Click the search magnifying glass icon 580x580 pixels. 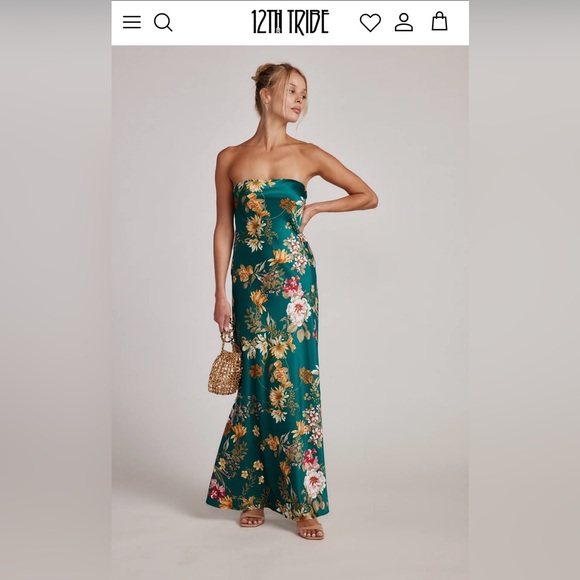pos(163,22)
